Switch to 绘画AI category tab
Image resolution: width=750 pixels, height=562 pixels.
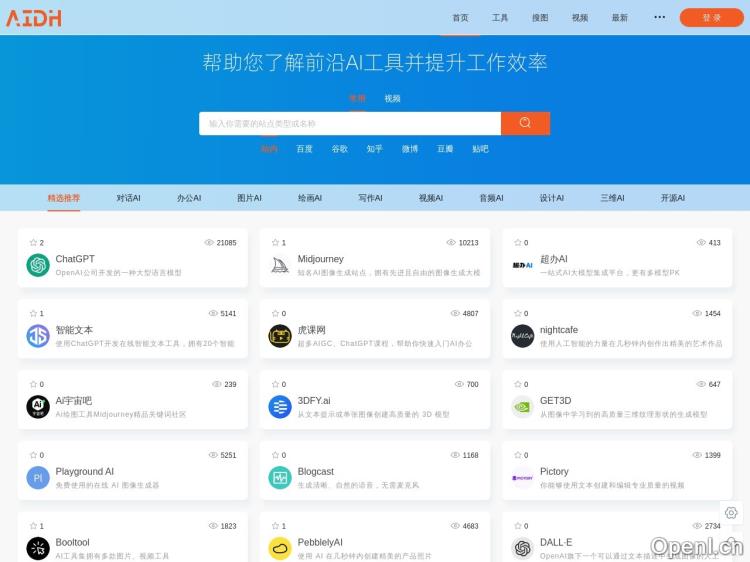pos(310,198)
